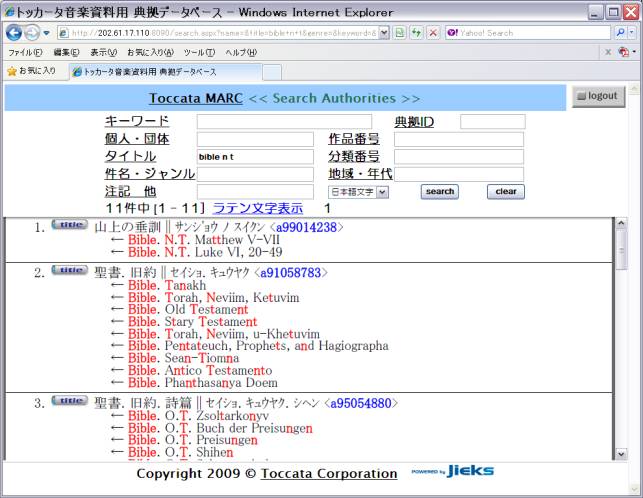This screenshot has width=643, height=498.
Task: Click the 件名・ジャンル input field
Action: click(255, 174)
